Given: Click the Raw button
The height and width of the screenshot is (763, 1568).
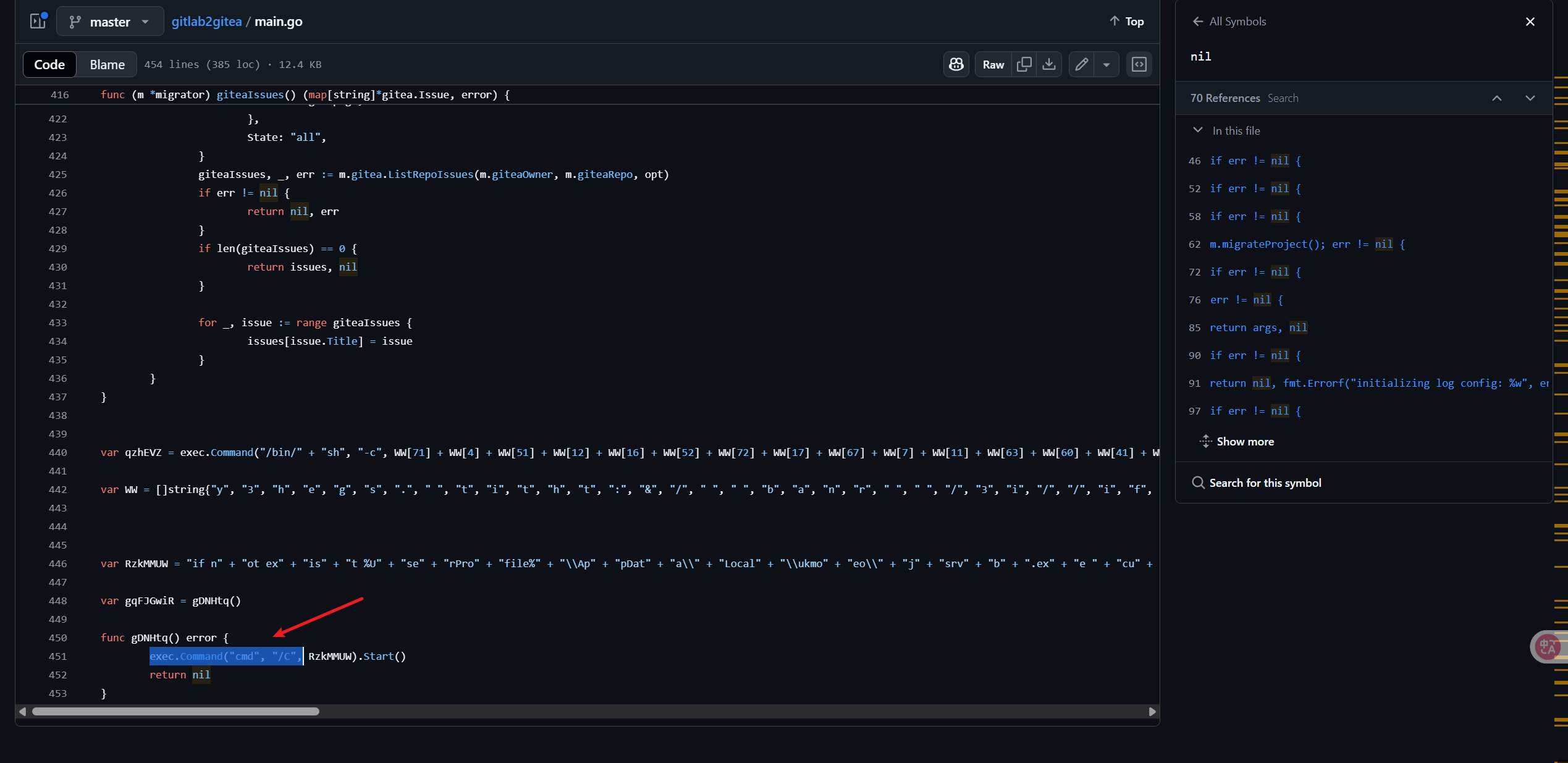Looking at the screenshot, I should (x=993, y=64).
